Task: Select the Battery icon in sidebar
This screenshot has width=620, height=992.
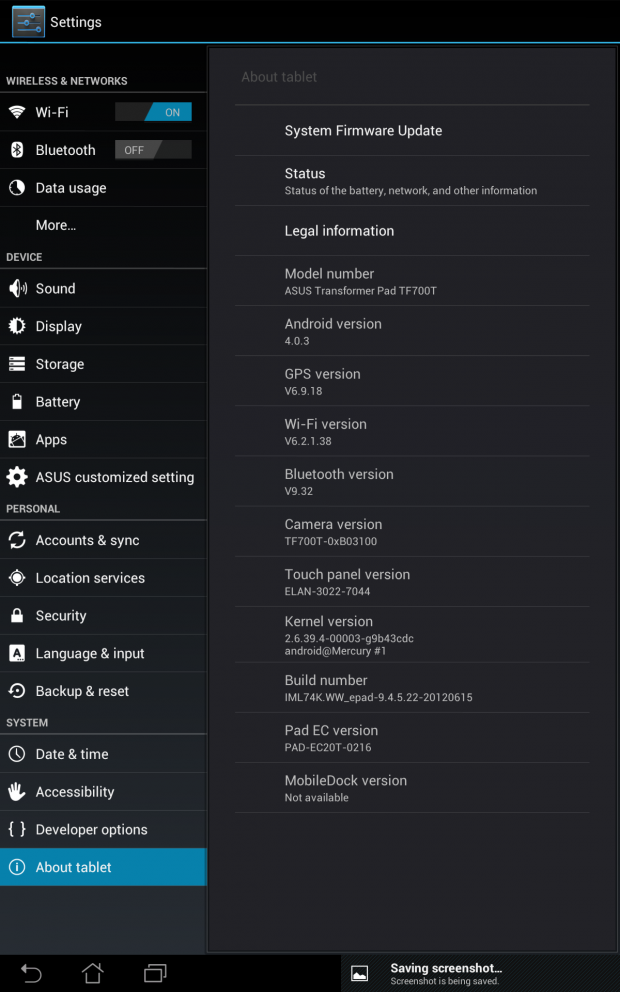Action: [17, 402]
